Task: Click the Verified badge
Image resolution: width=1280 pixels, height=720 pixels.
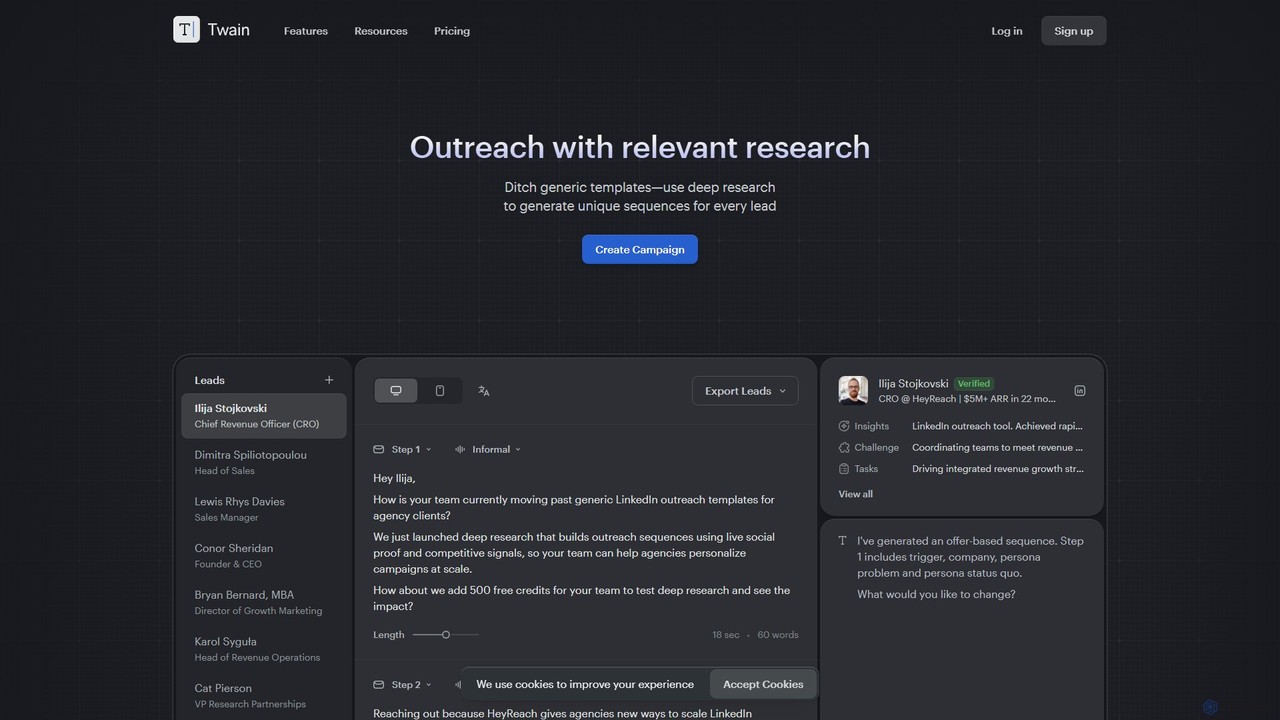Action: pyautogui.click(x=973, y=383)
